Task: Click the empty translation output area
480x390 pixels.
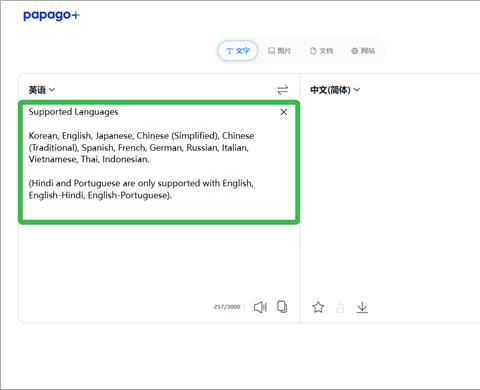Action: pos(390,197)
